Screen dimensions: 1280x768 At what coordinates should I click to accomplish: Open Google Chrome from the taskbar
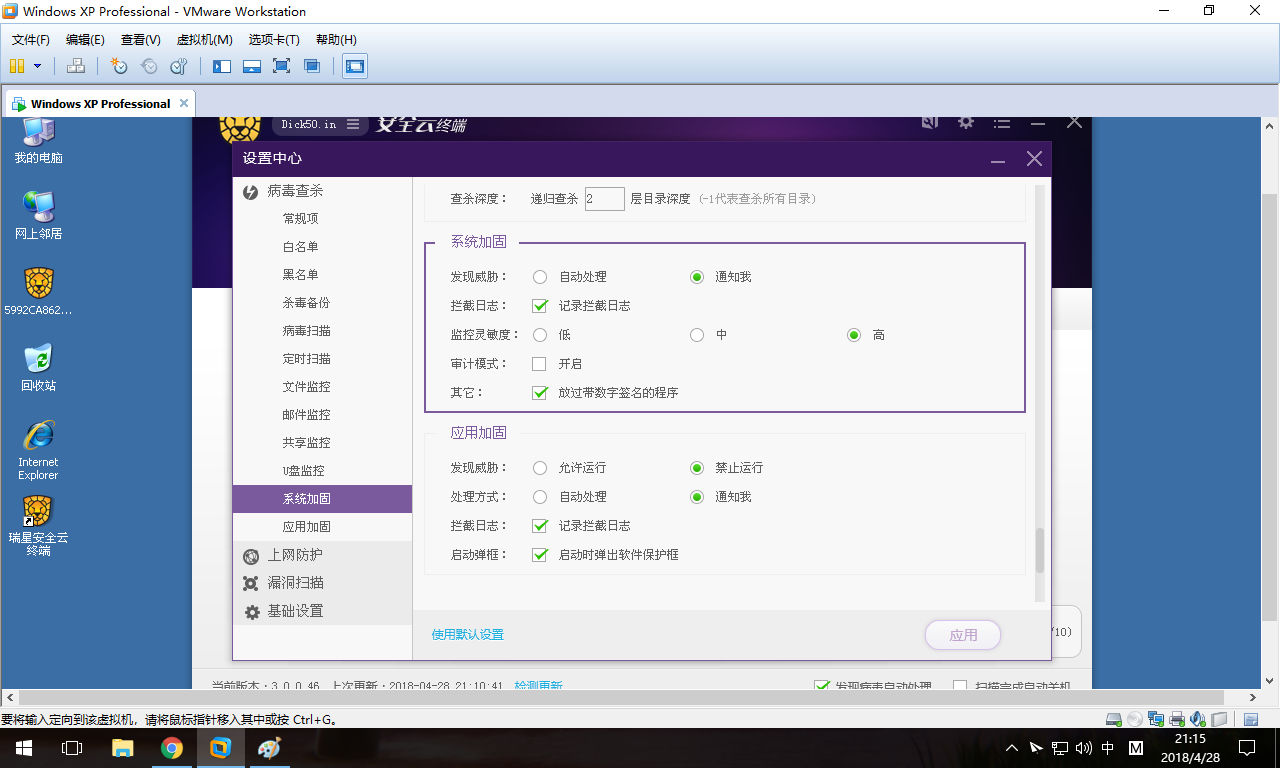pos(172,748)
